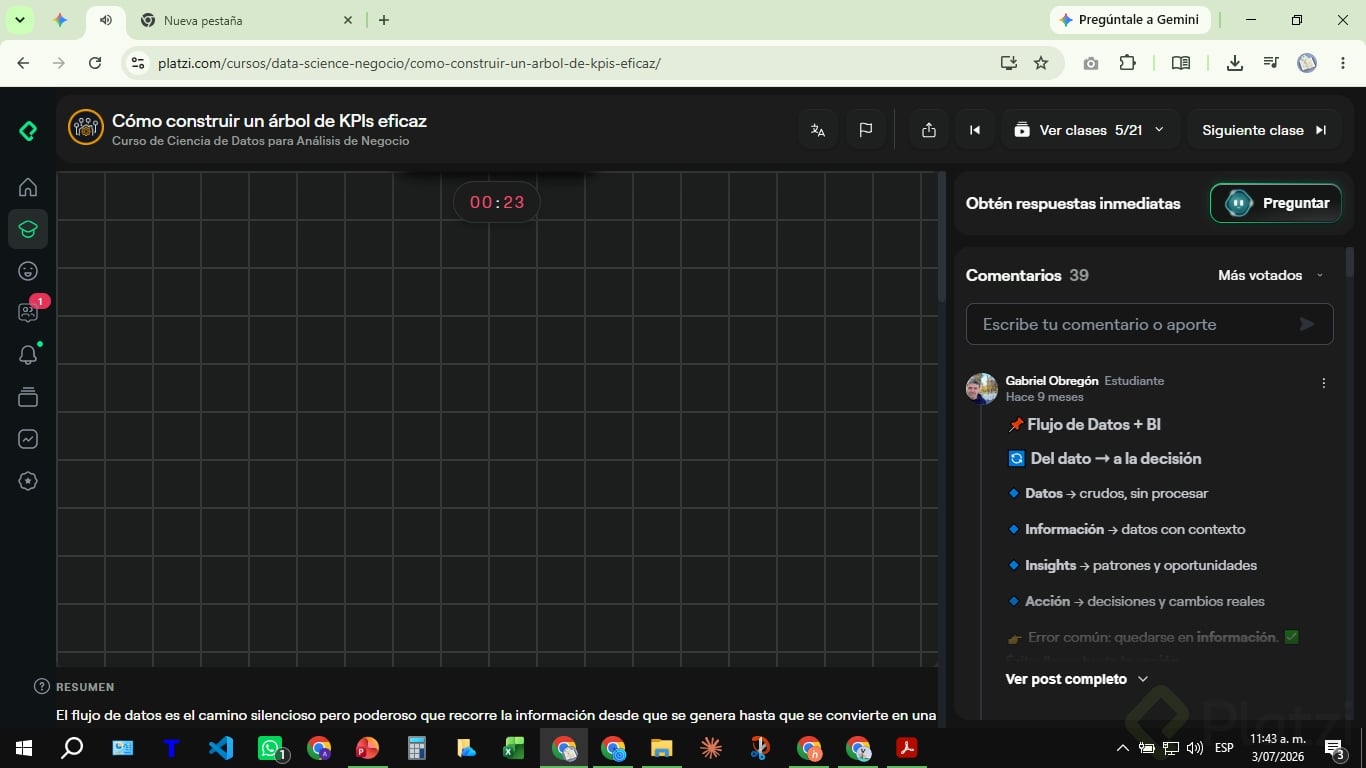Expand Ver post completo
This screenshot has height=768, width=1366.
1077,679
